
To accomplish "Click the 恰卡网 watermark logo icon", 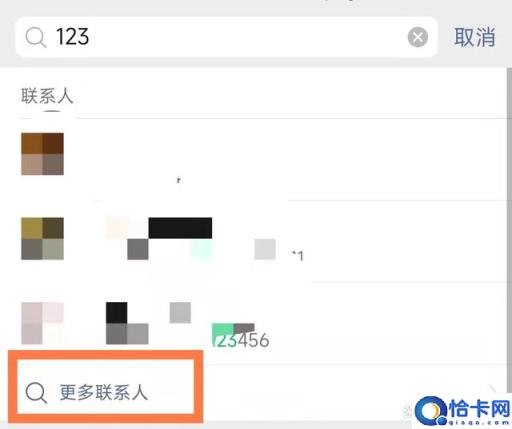I will point(431,411).
